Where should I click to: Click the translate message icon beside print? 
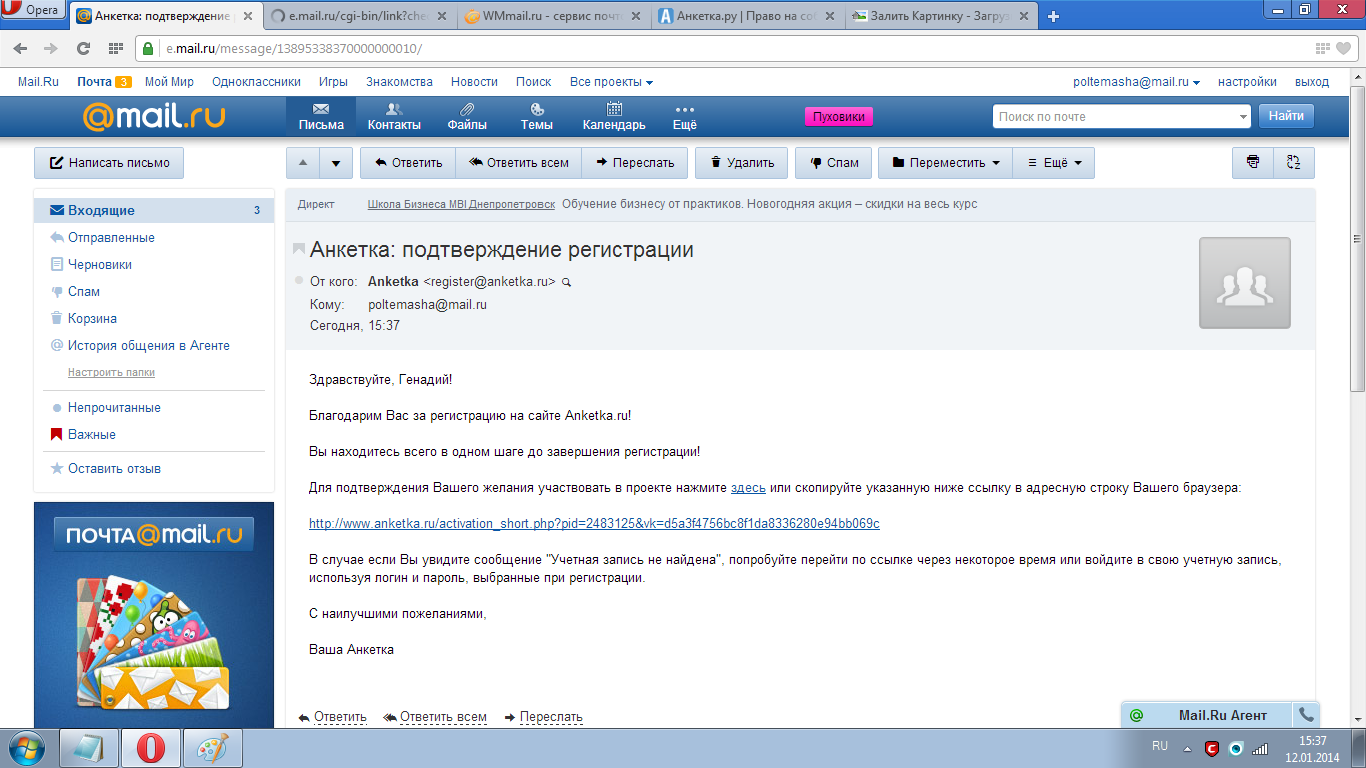[x=1294, y=163]
